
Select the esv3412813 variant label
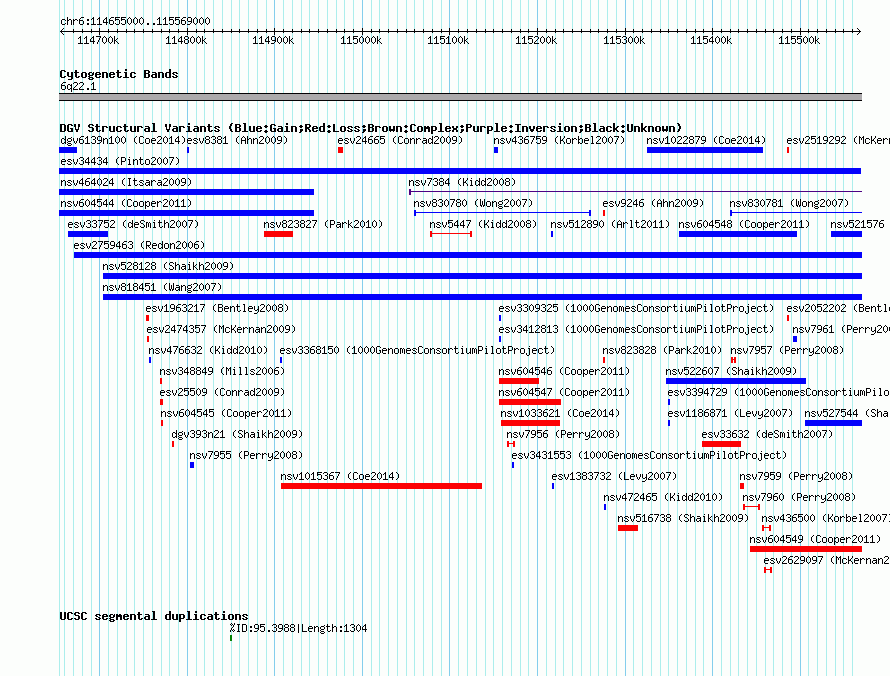click(636, 329)
